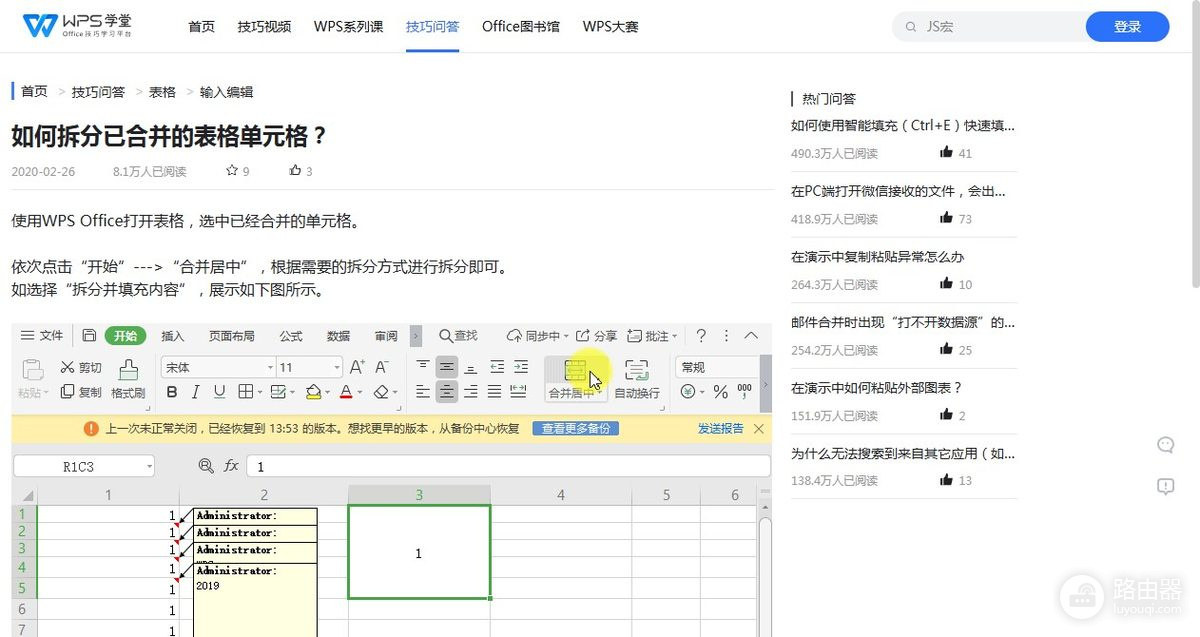Open the 首页 navigation tab
The height and width of the screenshot is (637, 1200).
201,27
